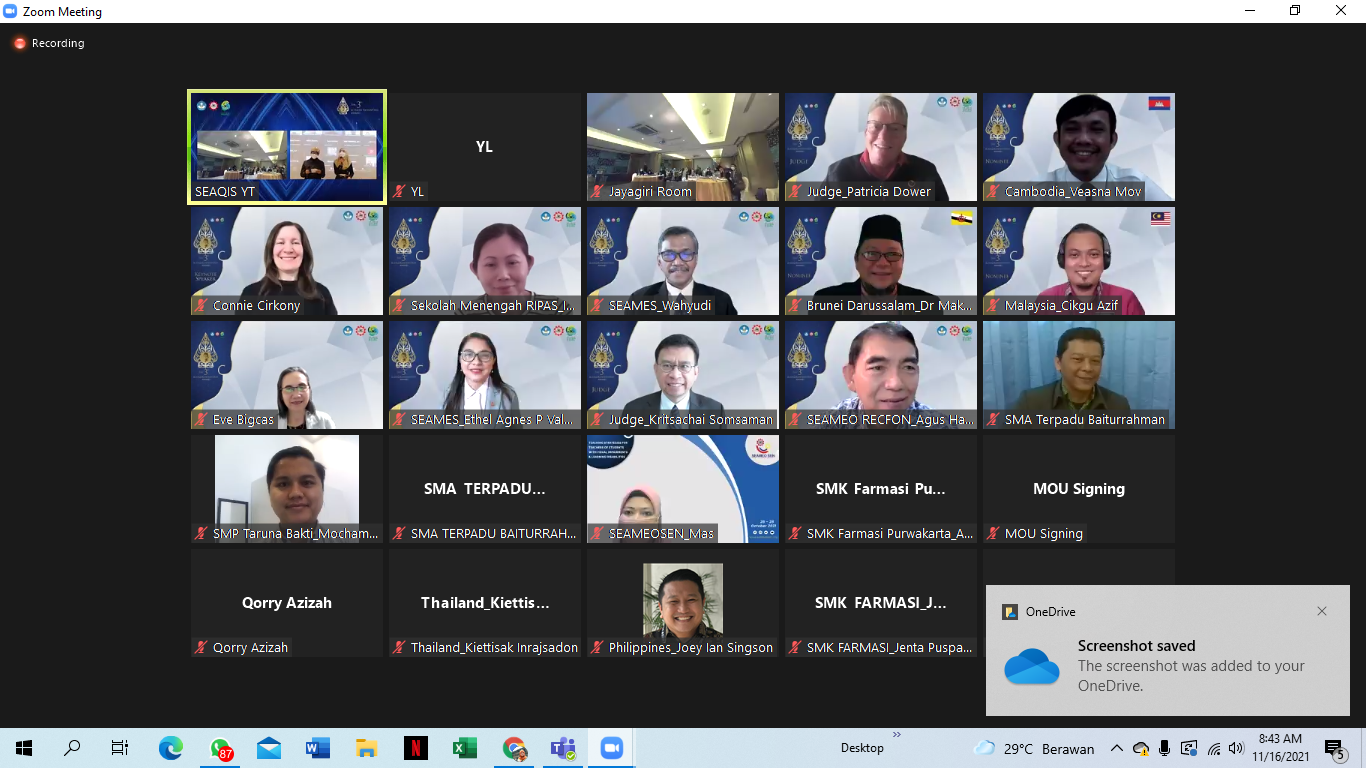Open Microsoft Edge from the taskbar
The height and width of the screenshot is (768, 1366).
click(171, 748)
